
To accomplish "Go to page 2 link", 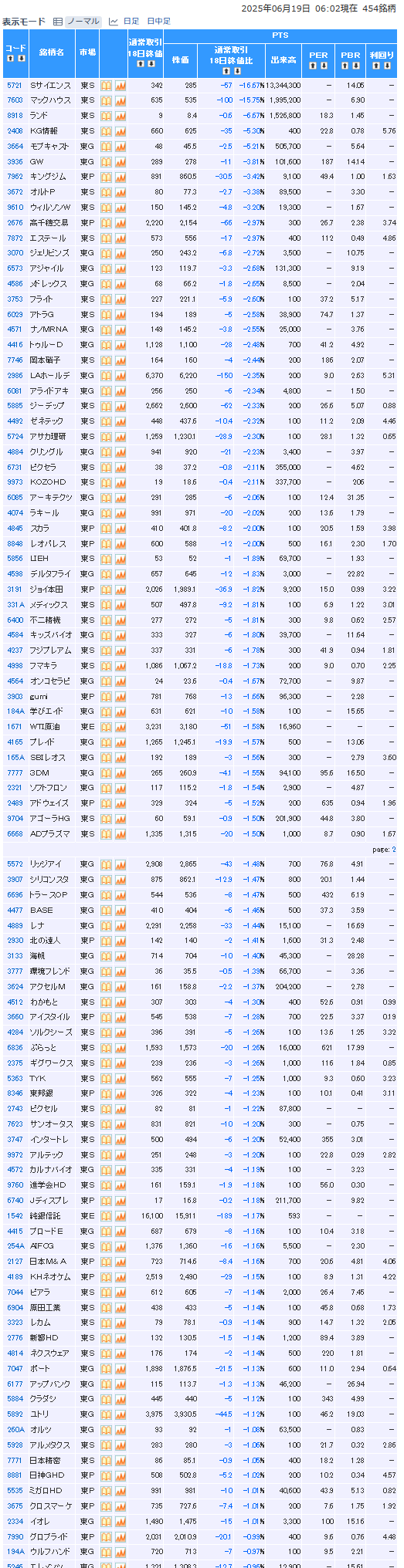I will tap(393, 850).
